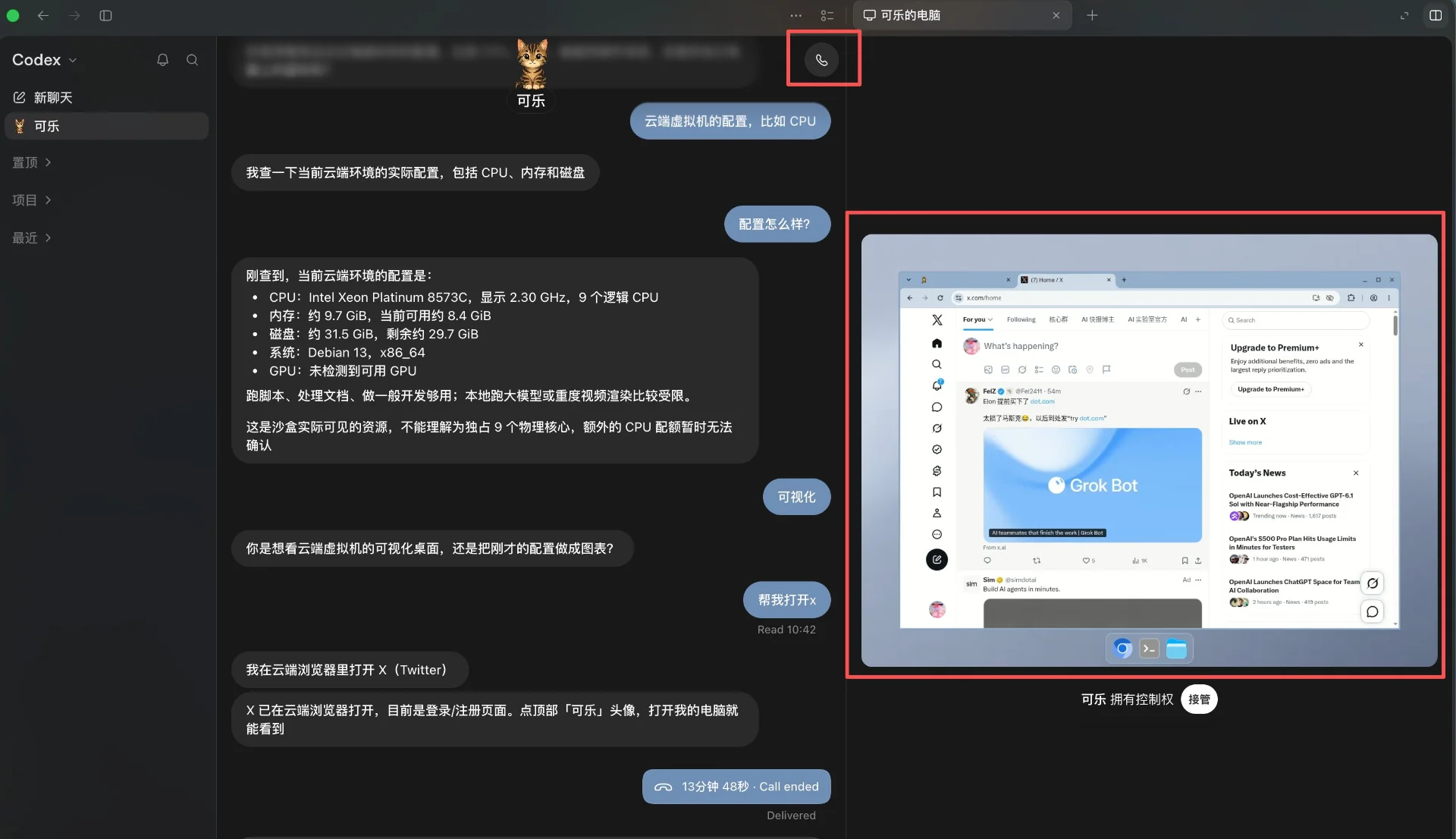Open the terminal from the remote desktop dock
Image resolution: width=1456 pixels, height=839 pixels.
[1150, 649]
